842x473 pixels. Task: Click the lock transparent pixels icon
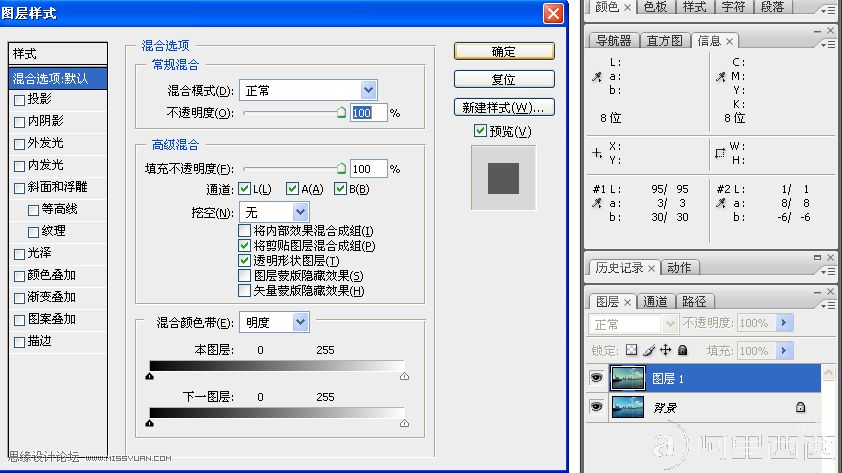631,351
